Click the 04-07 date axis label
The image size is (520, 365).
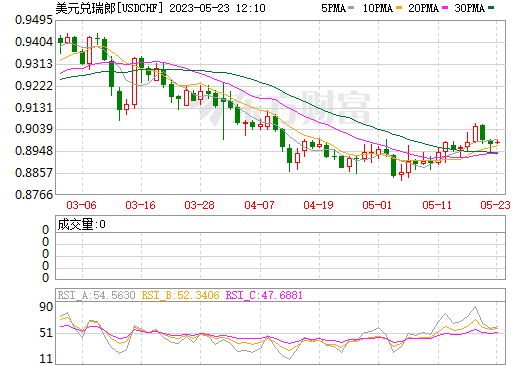(x=259, y=205)
